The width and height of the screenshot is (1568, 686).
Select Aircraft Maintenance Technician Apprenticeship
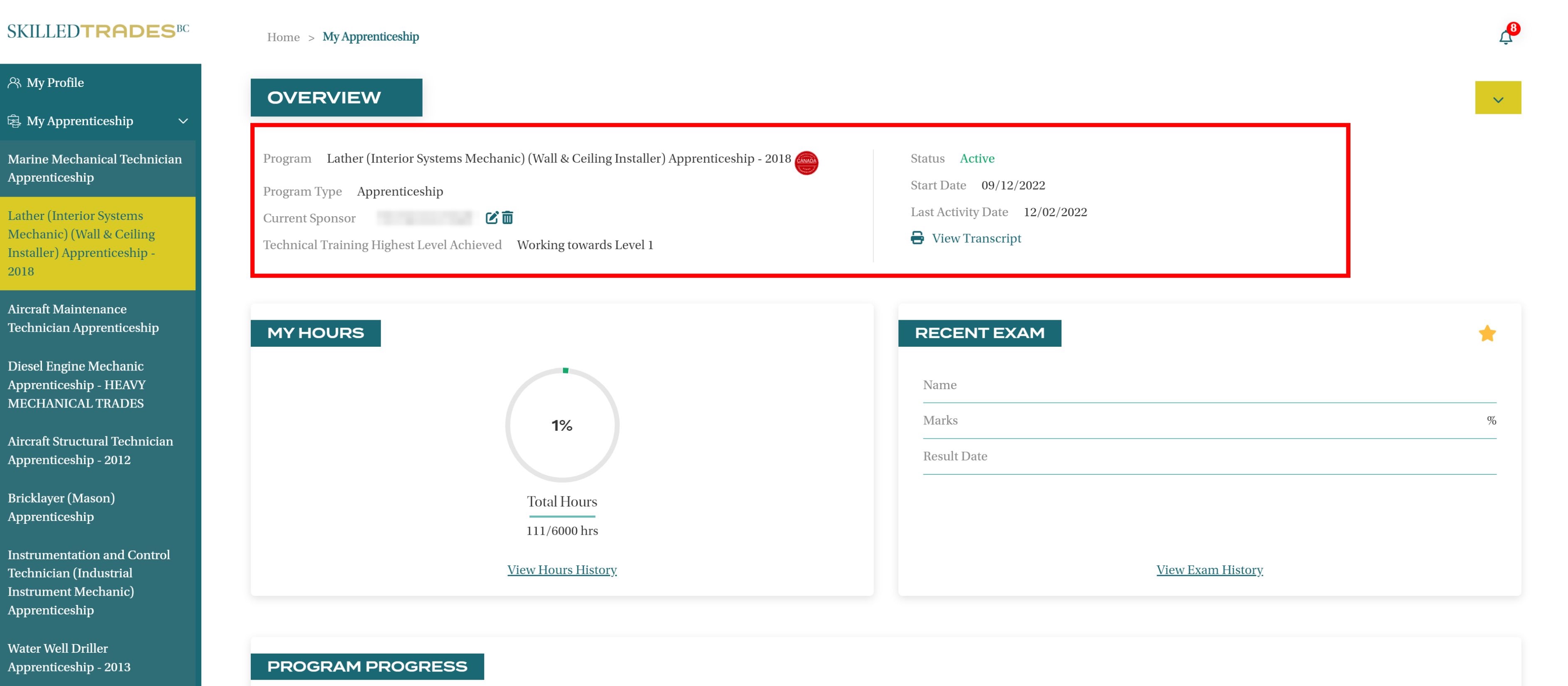(83, 318)
